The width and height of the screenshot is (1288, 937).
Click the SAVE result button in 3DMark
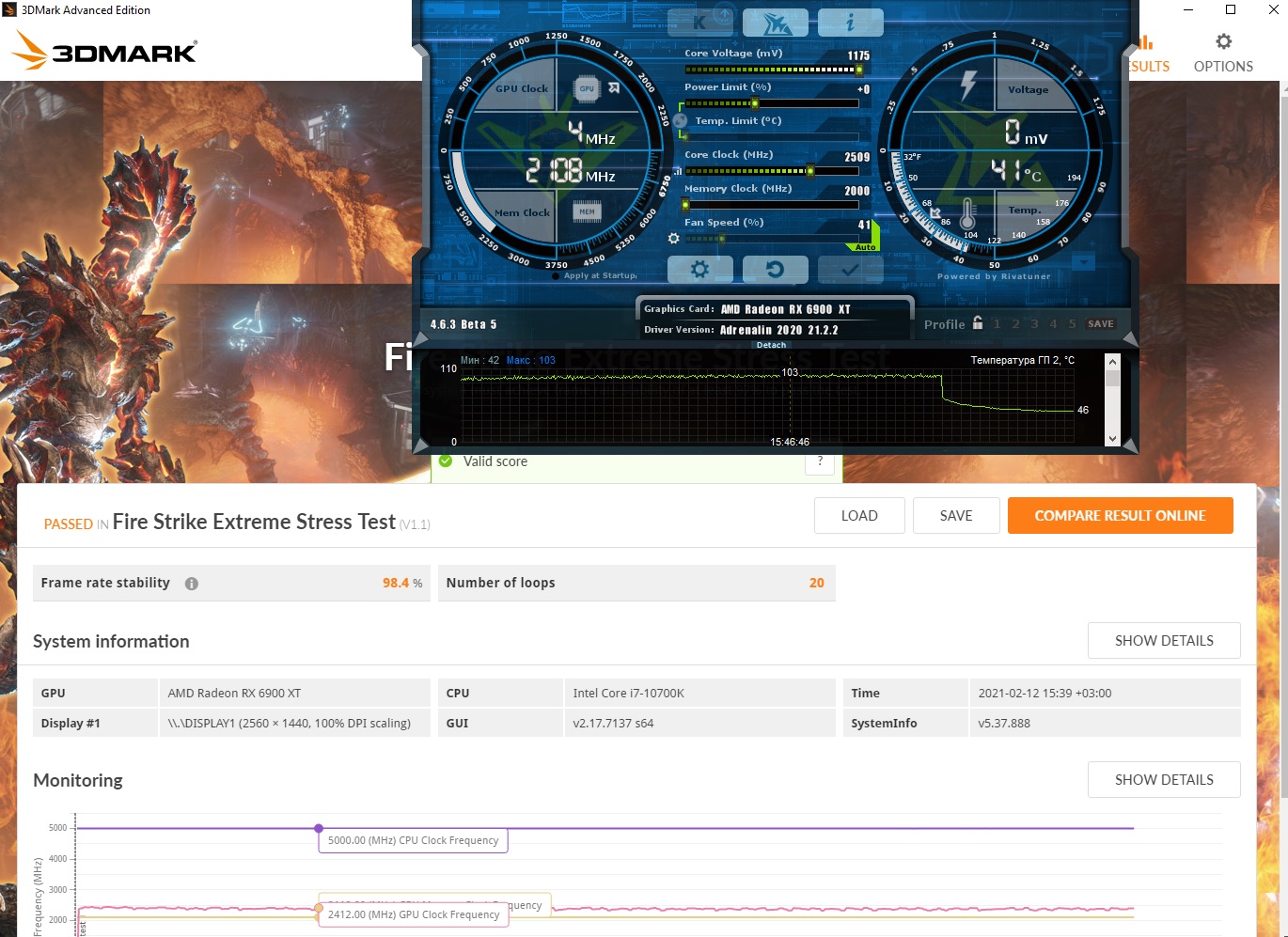tap(956, 515)
